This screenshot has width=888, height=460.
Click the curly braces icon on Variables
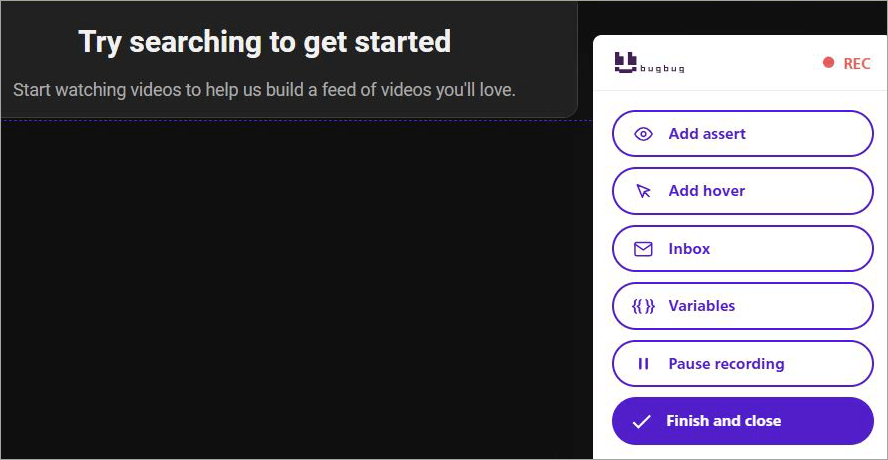[644, 306]
